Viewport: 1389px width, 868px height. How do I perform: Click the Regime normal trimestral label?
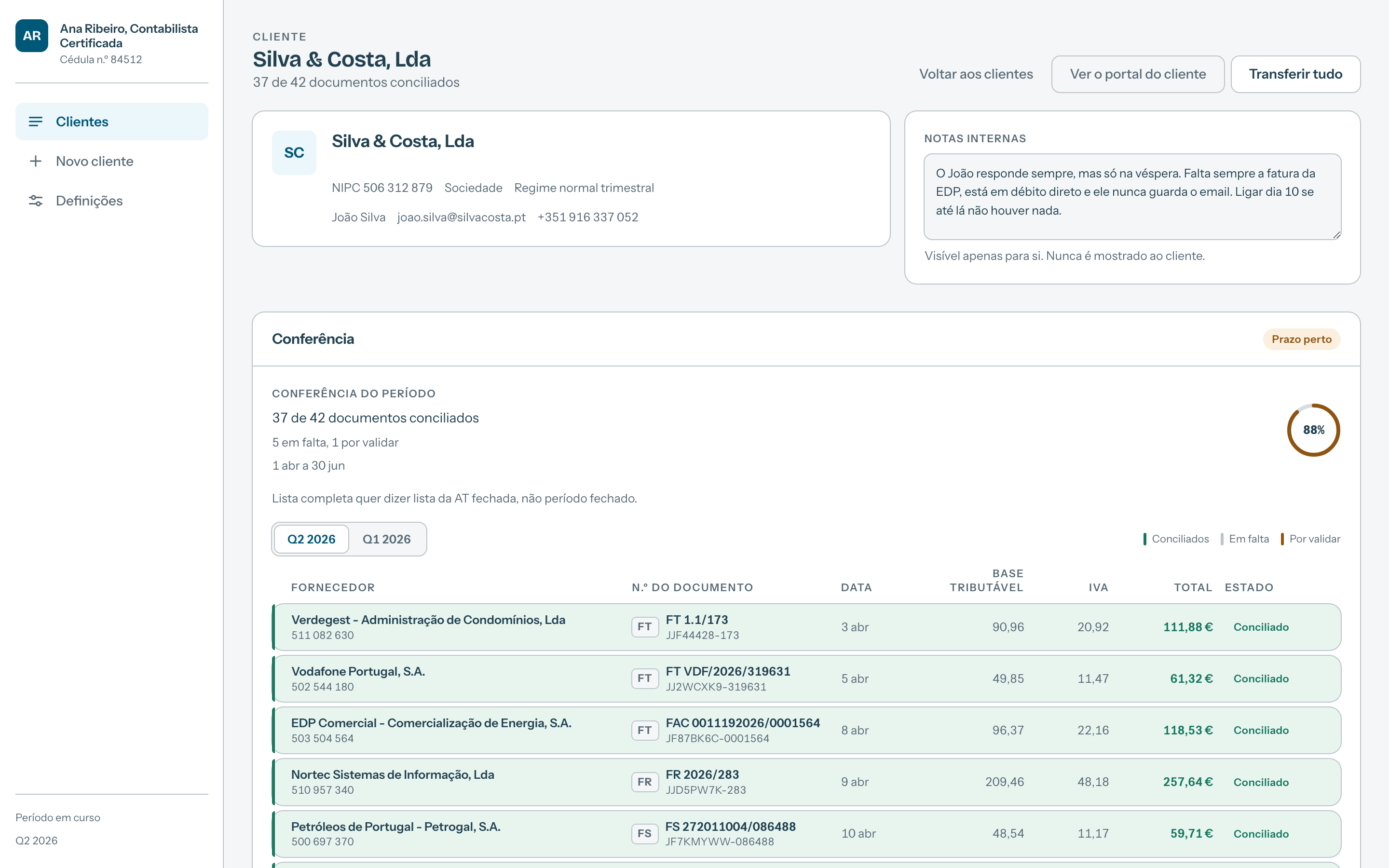coord(584,188)
